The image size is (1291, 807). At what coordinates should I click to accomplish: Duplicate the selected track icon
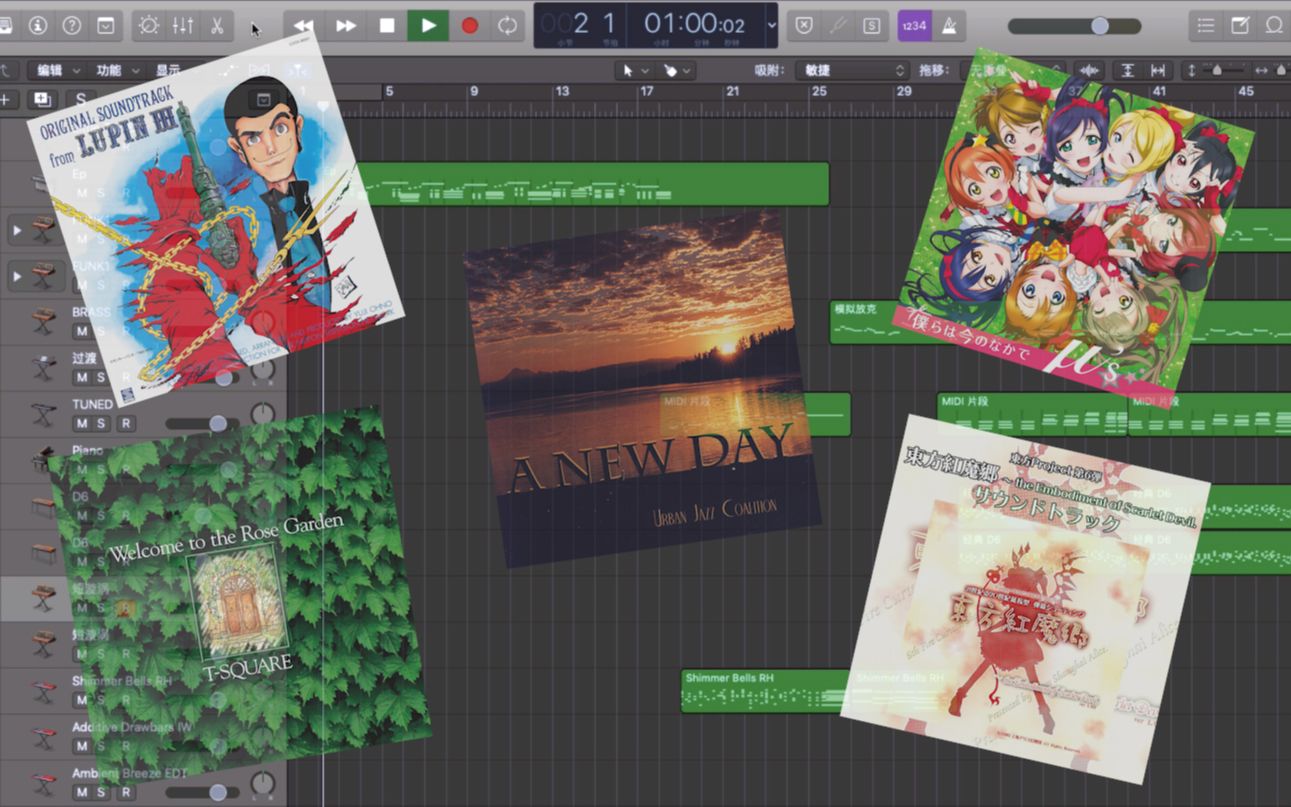(x=43, y=99)
